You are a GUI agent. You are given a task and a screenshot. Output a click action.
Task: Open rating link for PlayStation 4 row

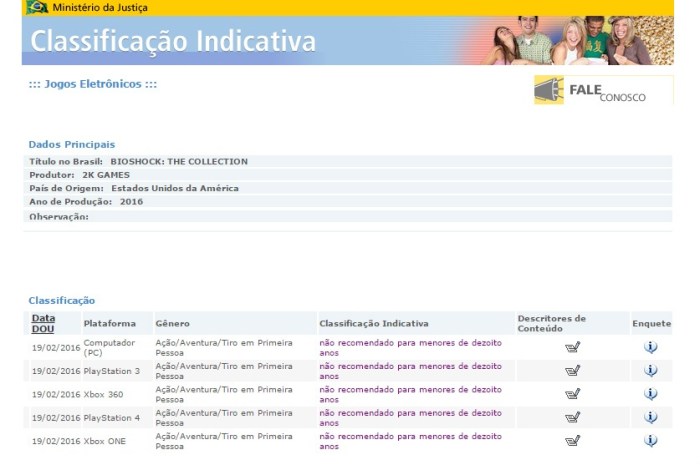410,418
